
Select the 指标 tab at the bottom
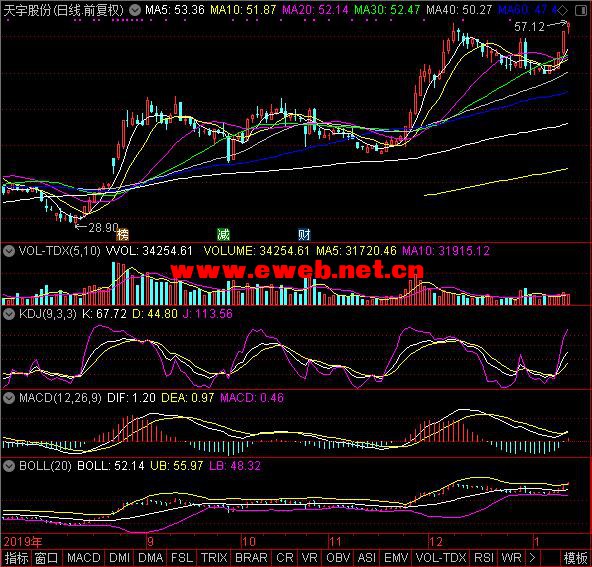pyautogui.click(x=16, y=558)
